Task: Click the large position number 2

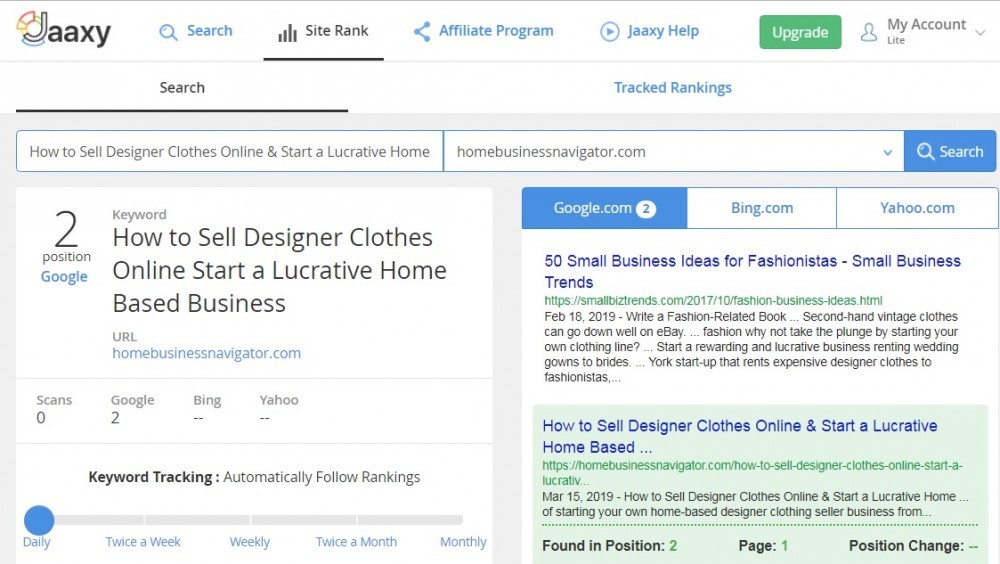Action: pos(66,230)
